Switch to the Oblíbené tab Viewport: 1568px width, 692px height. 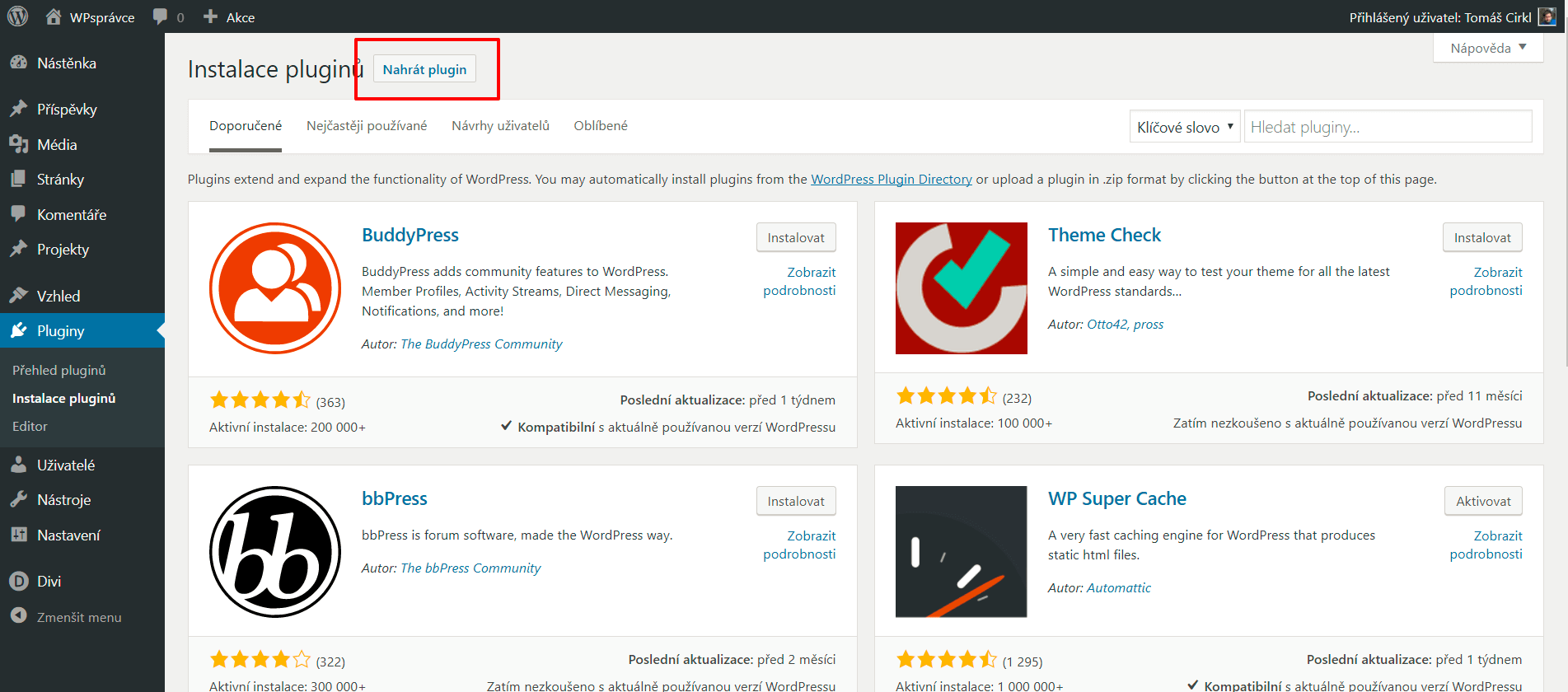point(601,126)
